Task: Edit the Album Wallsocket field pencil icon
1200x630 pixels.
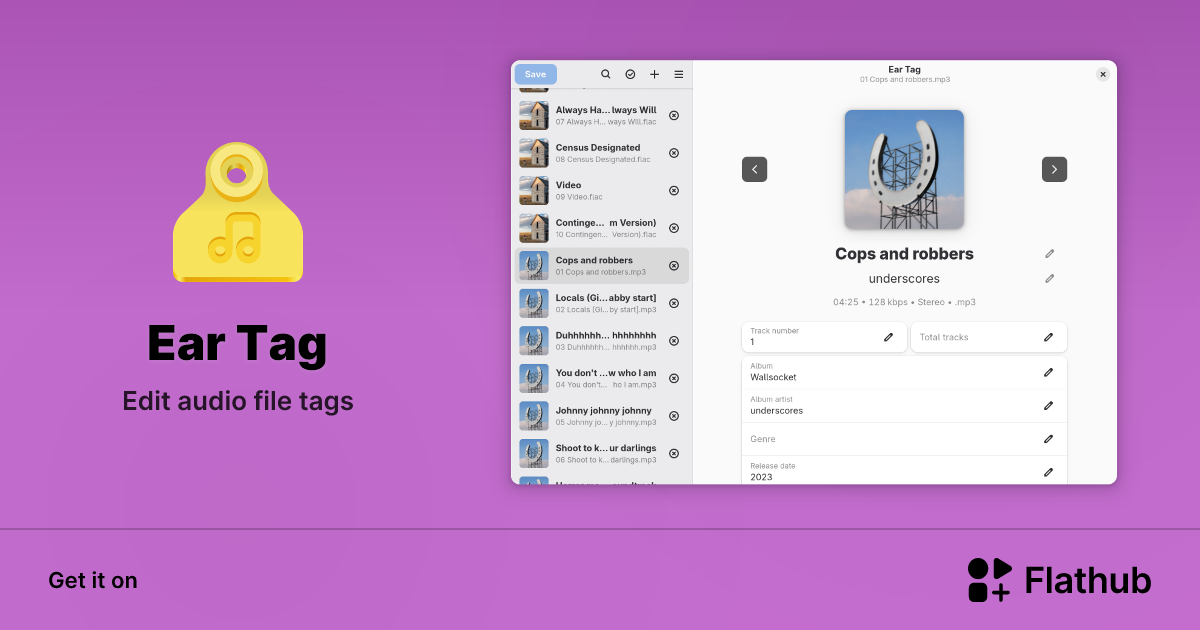Action: 1048,372
